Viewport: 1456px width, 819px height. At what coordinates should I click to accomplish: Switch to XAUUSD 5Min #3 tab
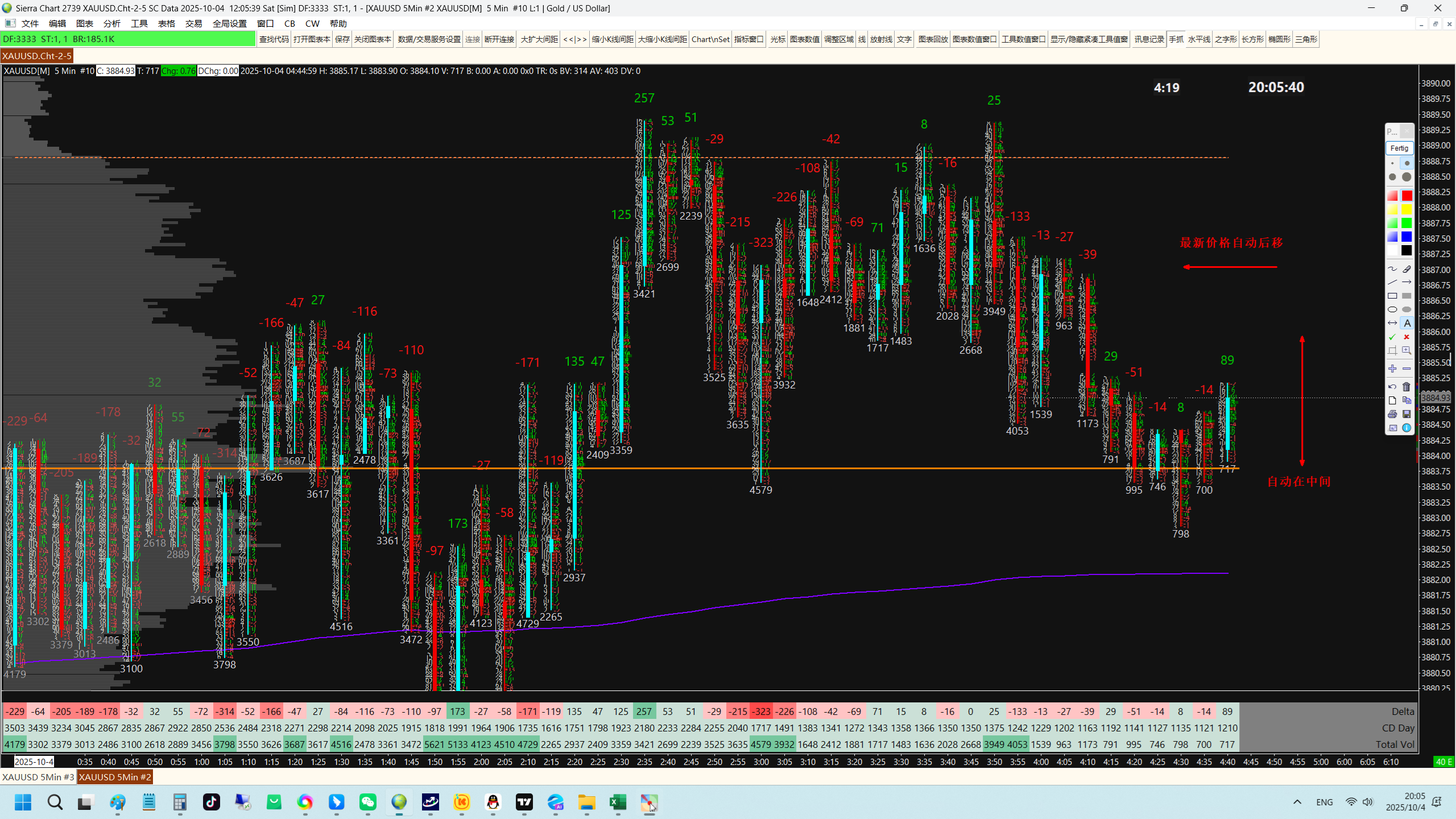tap(38, 777)
